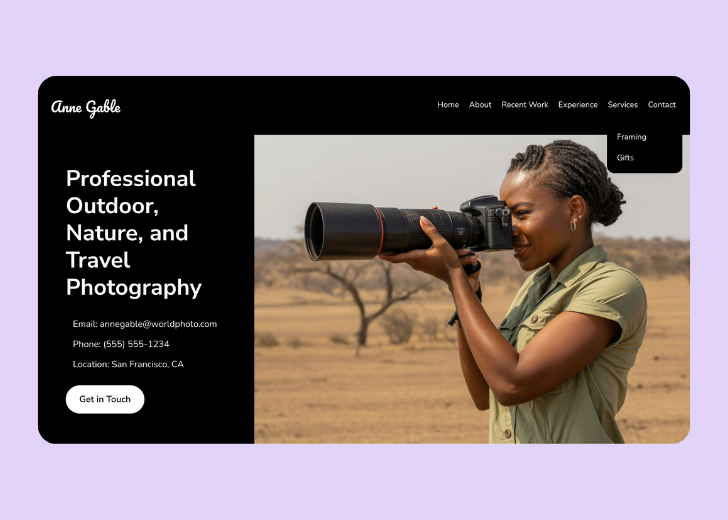Click the lavender background outside the card
728x520 pixels.
364,483
